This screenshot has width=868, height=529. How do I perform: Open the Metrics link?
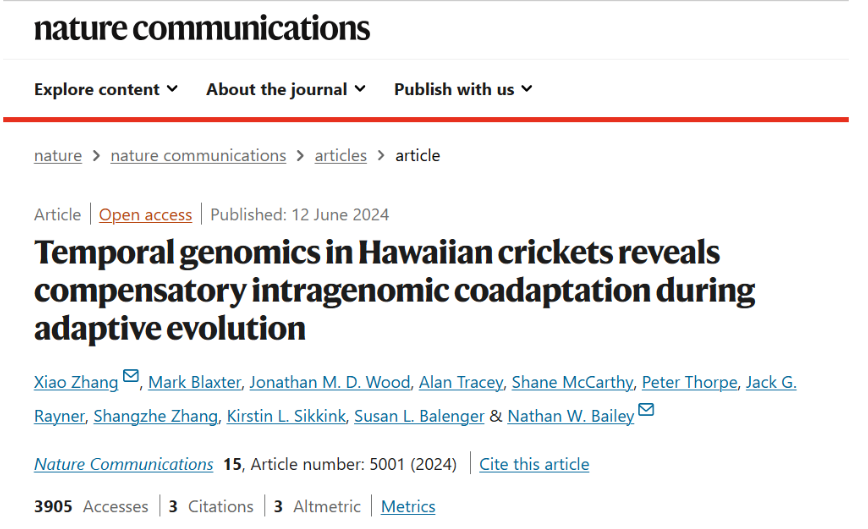click(408, 506)
